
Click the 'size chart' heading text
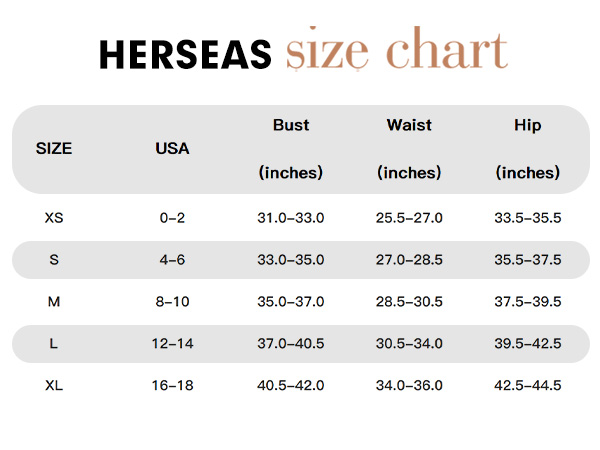397,49
